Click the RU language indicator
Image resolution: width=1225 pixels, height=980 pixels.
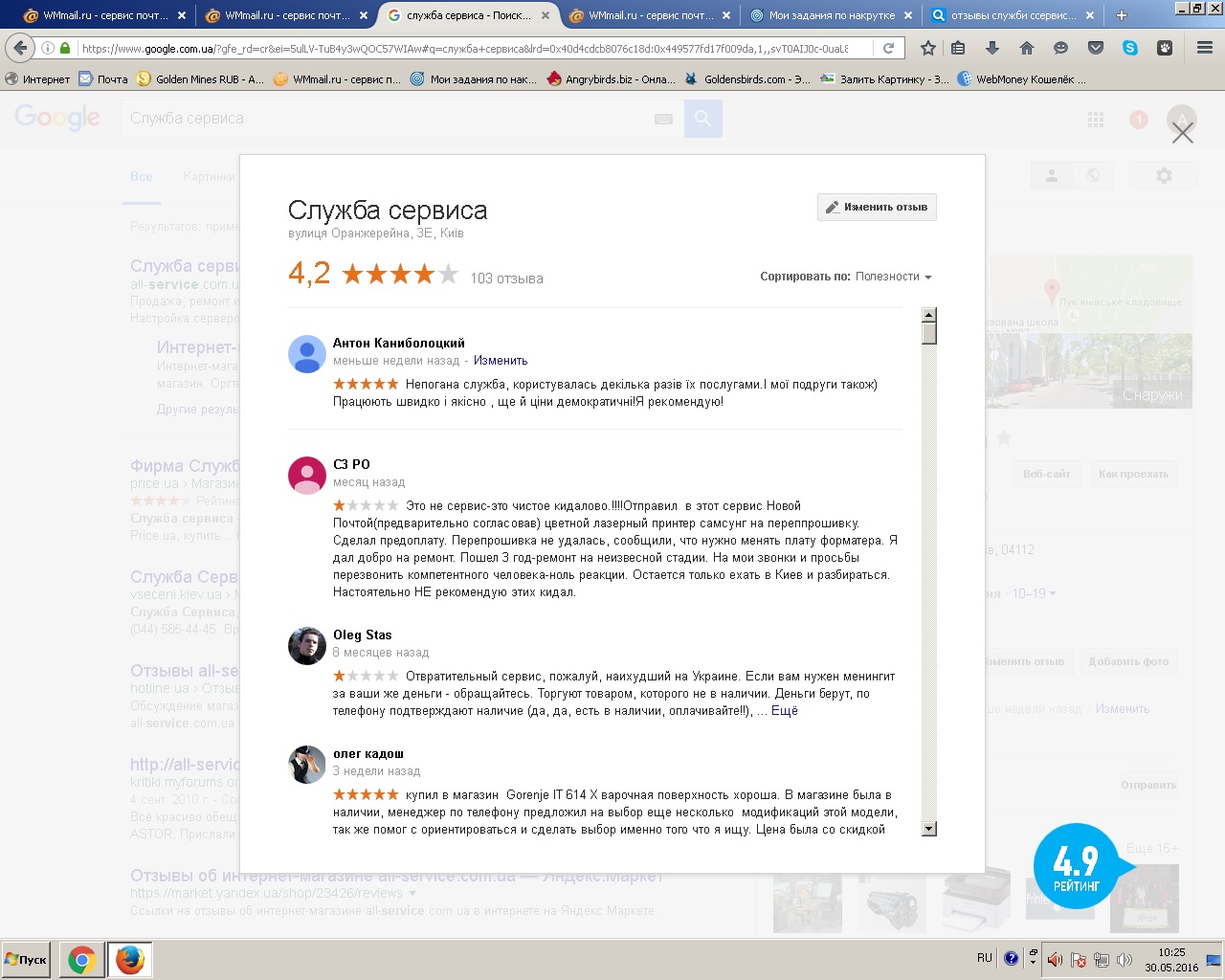tap(985, 958)
